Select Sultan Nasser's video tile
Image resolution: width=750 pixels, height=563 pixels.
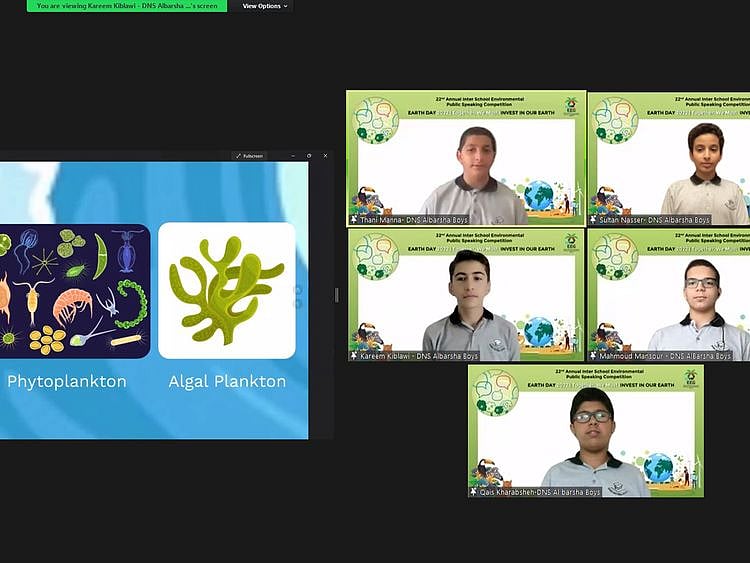pyautogui.click(x=669, y=158)
